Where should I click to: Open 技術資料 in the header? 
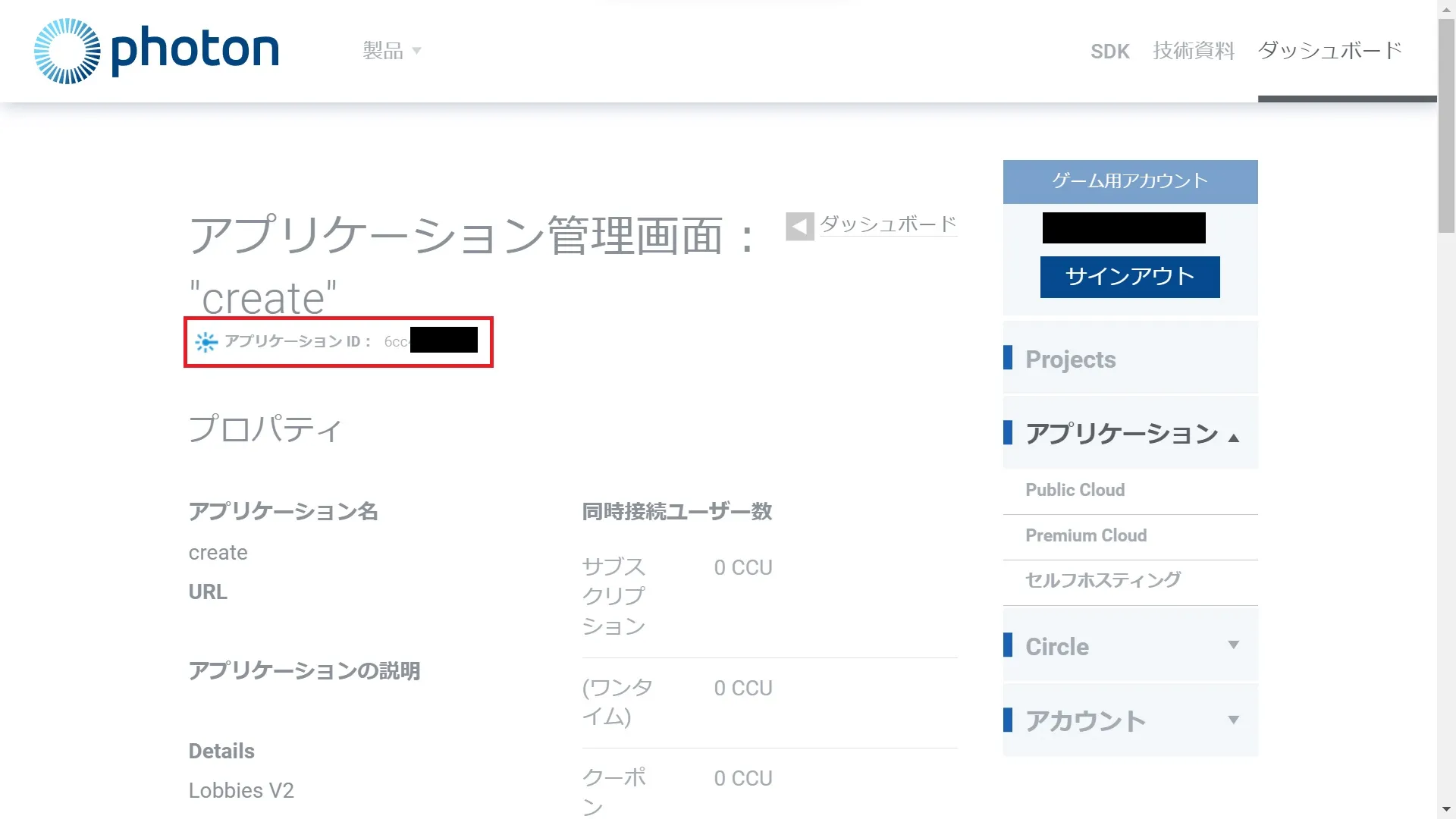[1194, 51]
